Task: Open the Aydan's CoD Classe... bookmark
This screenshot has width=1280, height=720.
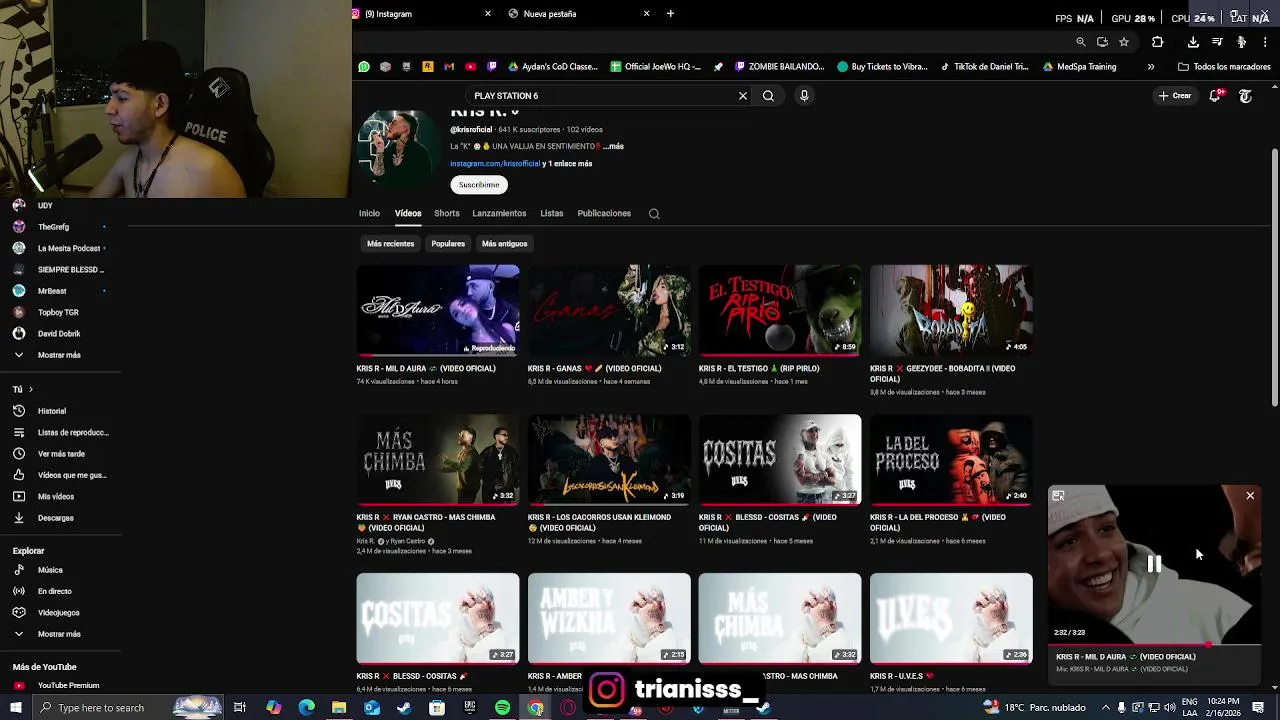Action: click(x=553, y=67)
